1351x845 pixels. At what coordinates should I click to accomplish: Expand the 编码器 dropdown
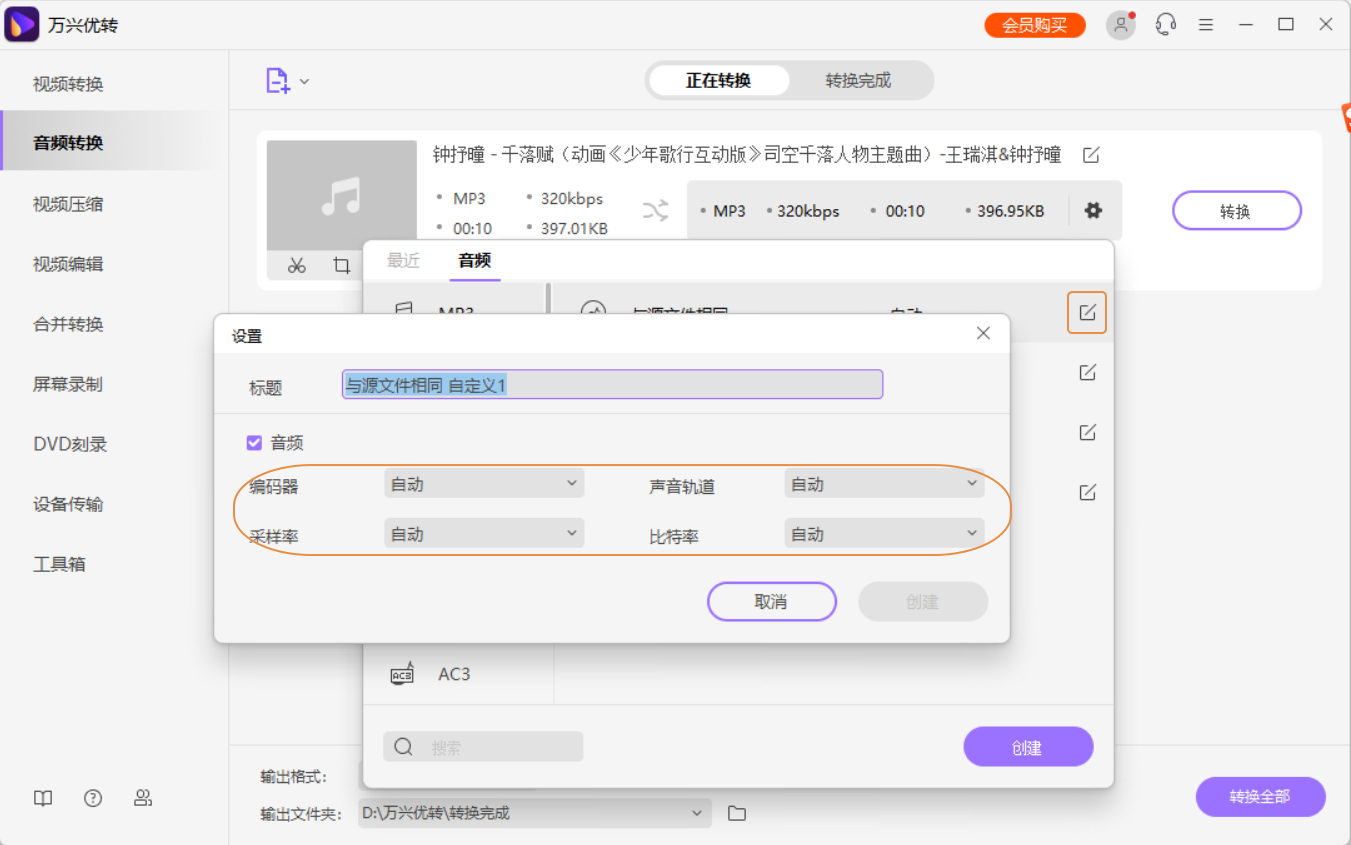[484, 484]
